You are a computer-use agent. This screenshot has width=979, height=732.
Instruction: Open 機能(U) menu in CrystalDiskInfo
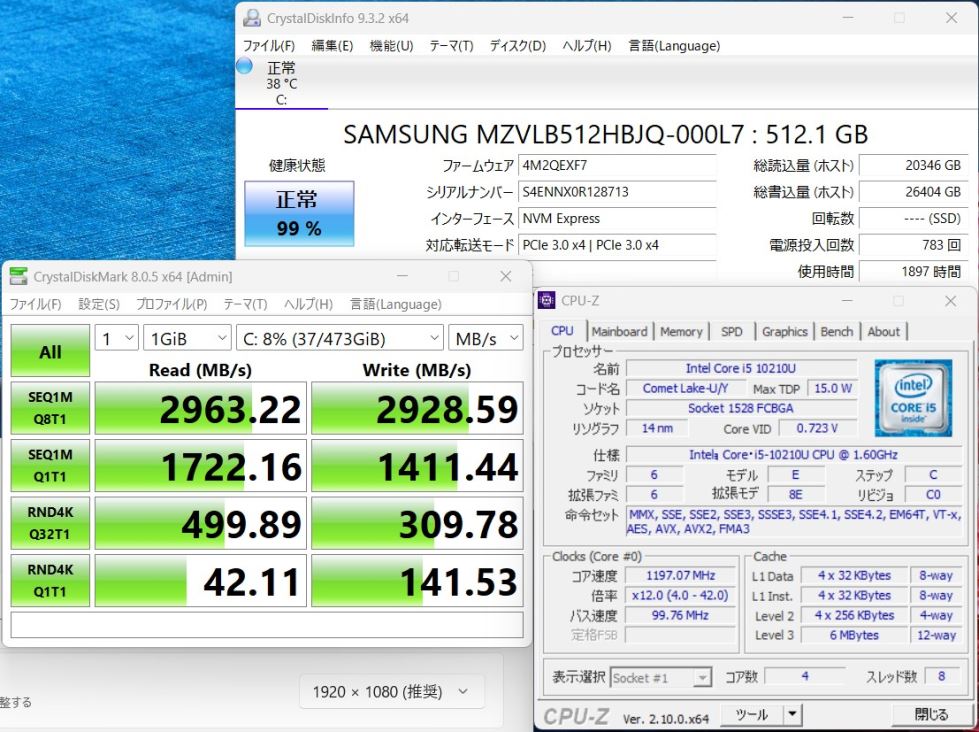pos(391,46)
